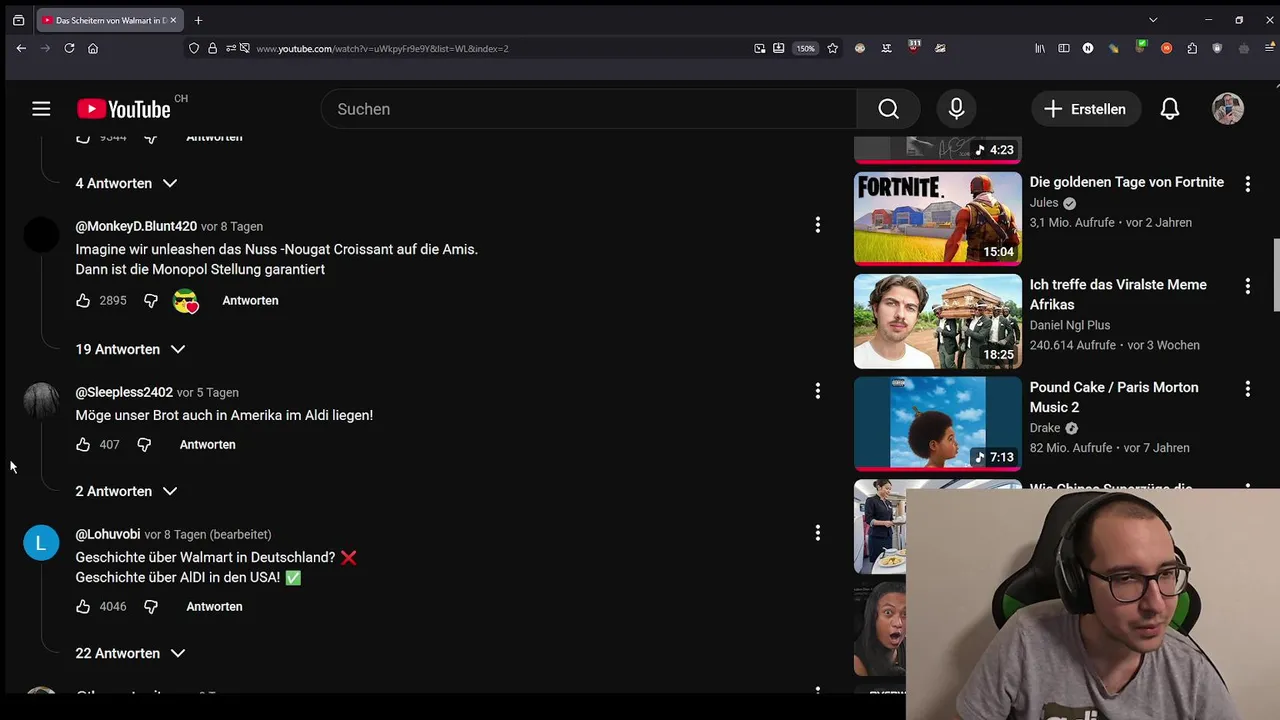Open the Firefox application menu
Screen dimensions: 1280x720
click(1268, 48)
